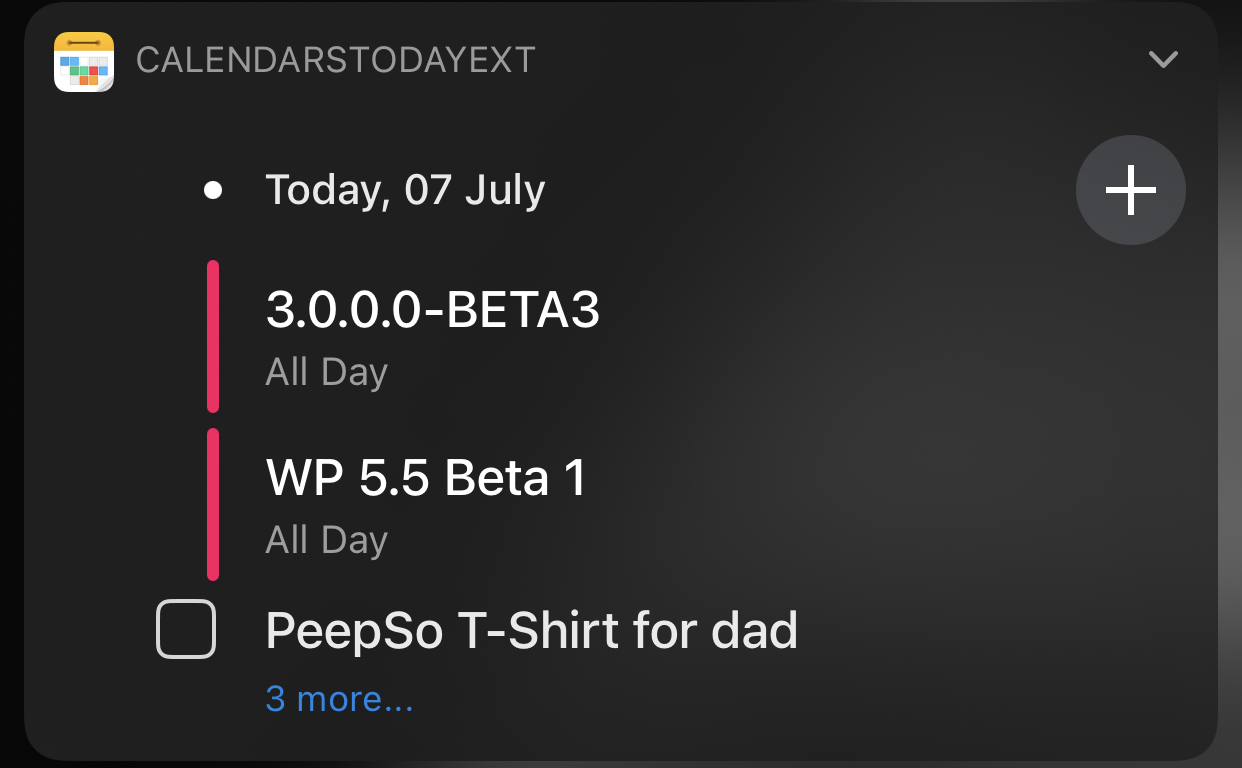Show the 3 more... hidden items
Viewport: 1242px width, 768px height.
click(339, 699)
